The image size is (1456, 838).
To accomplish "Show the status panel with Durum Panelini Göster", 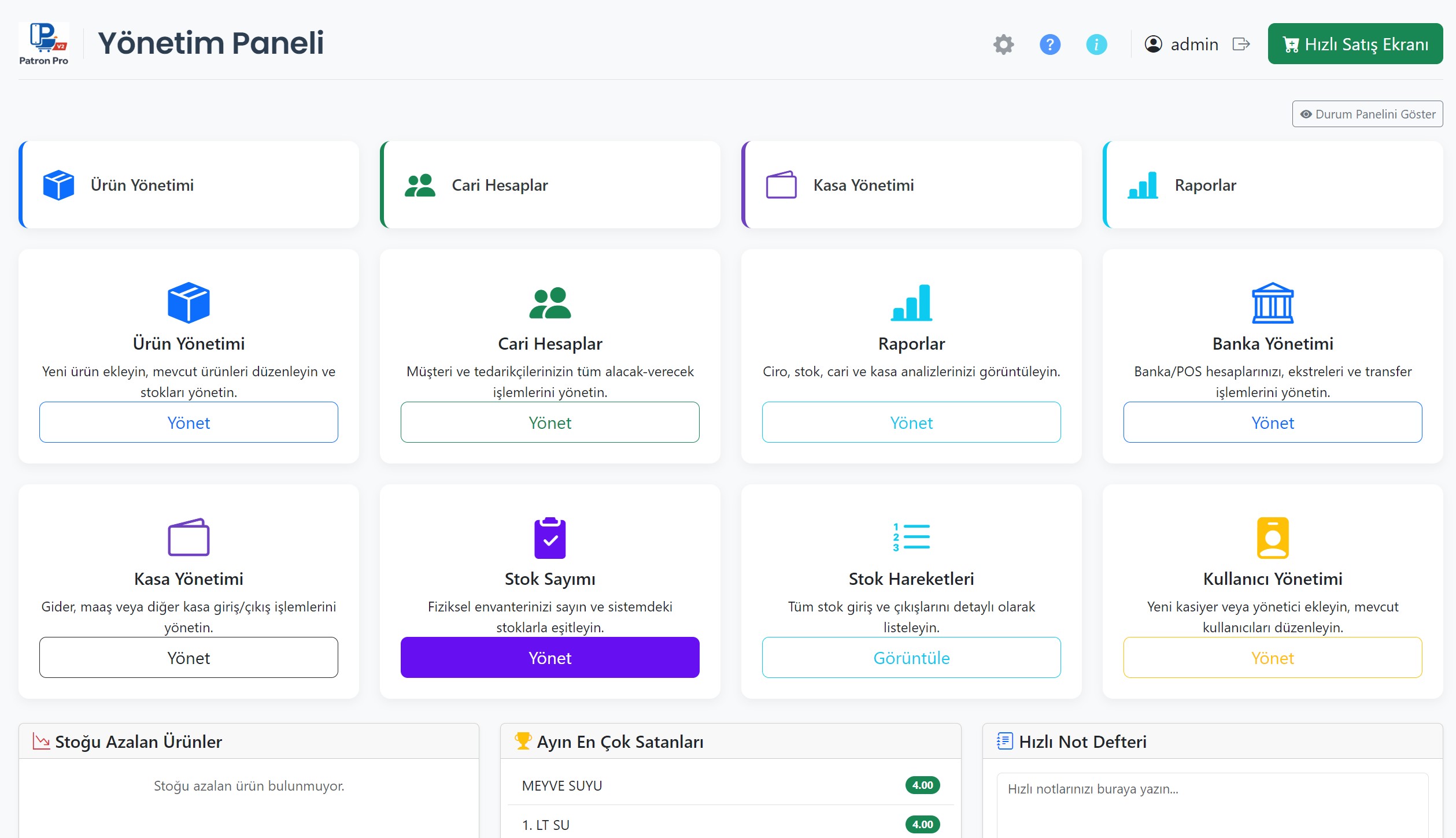I will [1367, 114].
